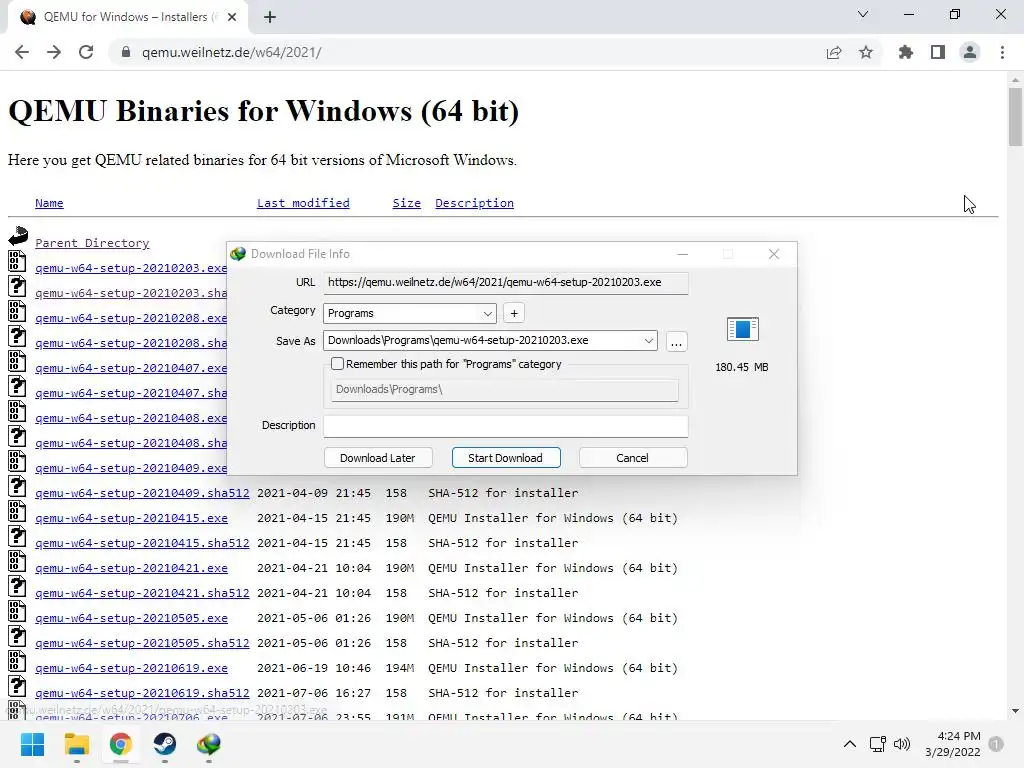Open File Explorer from the taskbar

(x=76, y=744)
